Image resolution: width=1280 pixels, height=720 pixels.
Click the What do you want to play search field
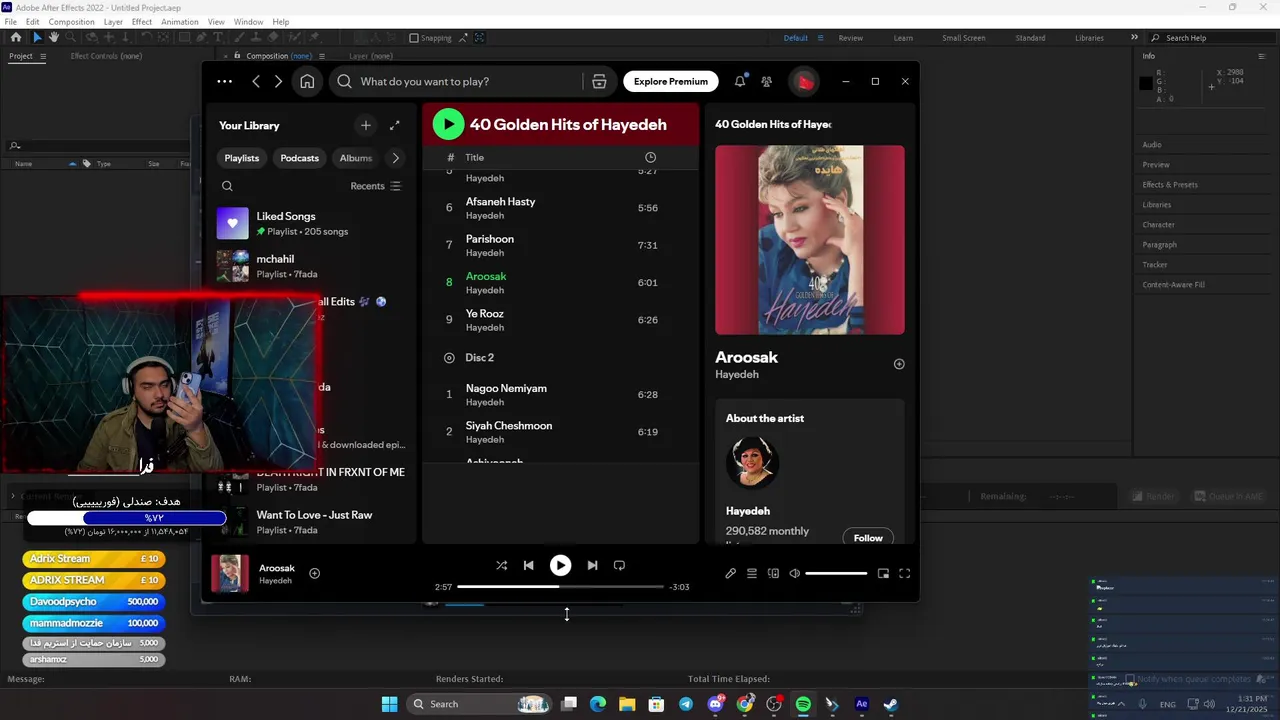(460, 81)
